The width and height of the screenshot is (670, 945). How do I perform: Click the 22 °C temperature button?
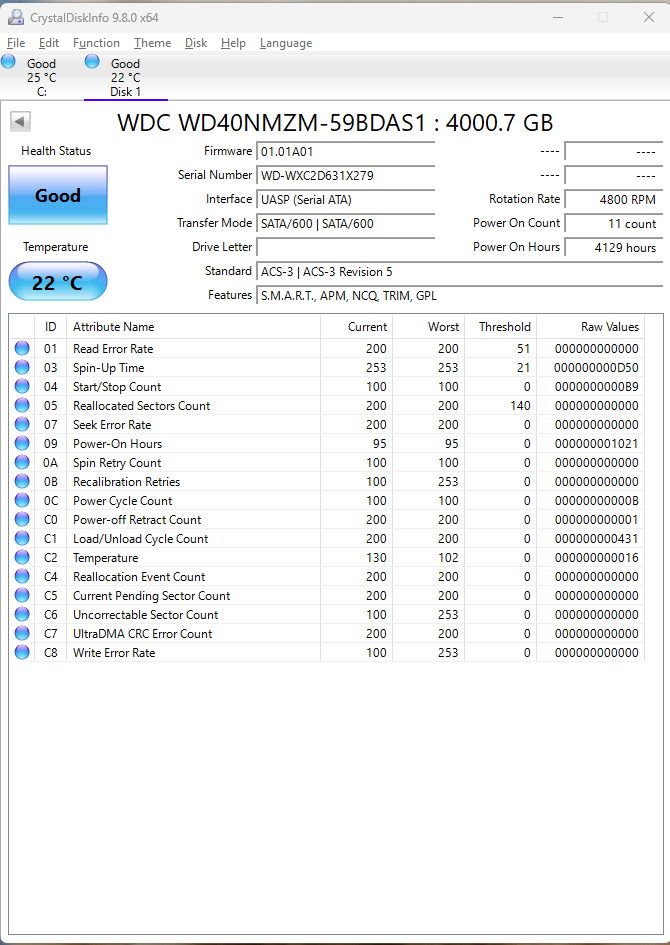click(x=58, y=281)
